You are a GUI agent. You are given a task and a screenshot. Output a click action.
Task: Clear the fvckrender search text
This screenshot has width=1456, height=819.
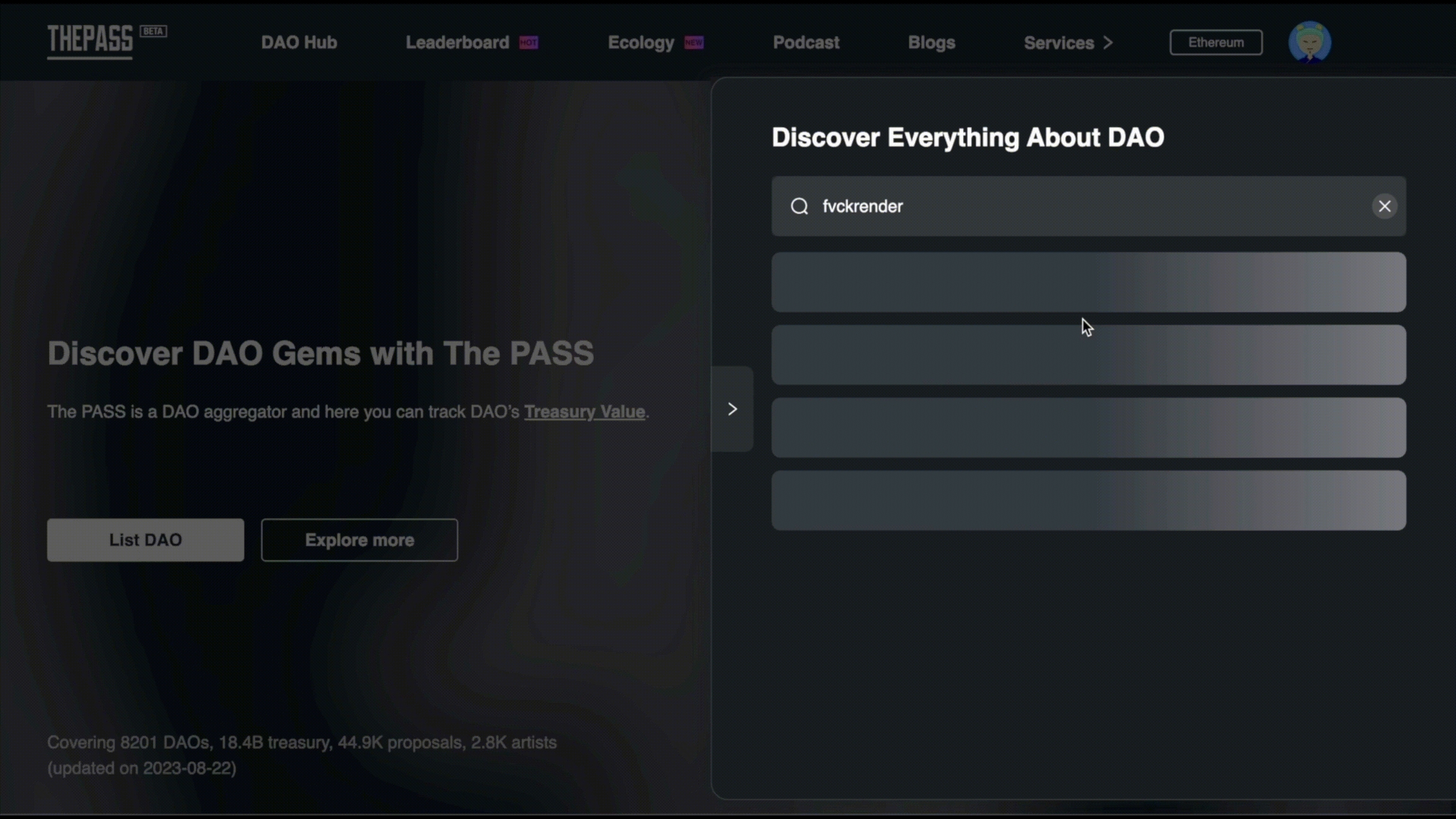[x=1384, y=206]
